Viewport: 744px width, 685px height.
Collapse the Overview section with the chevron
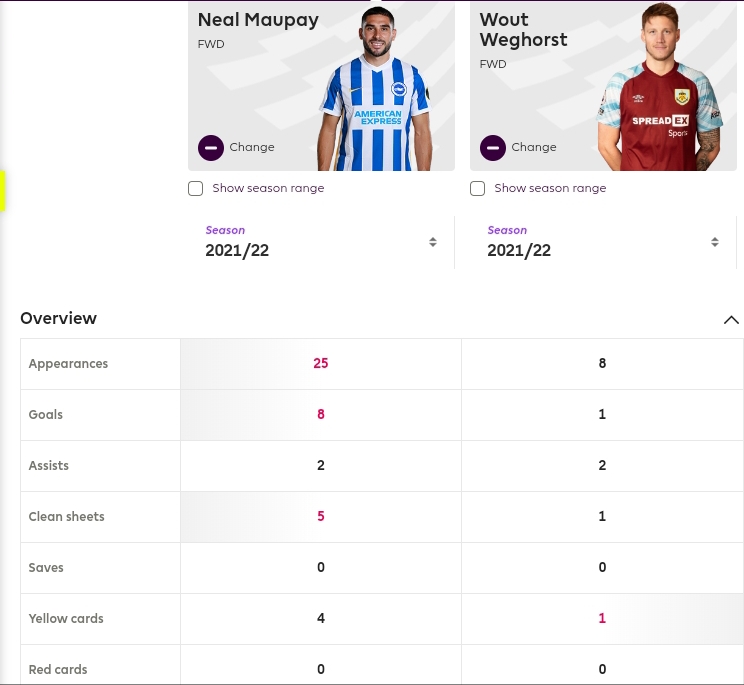731,320
